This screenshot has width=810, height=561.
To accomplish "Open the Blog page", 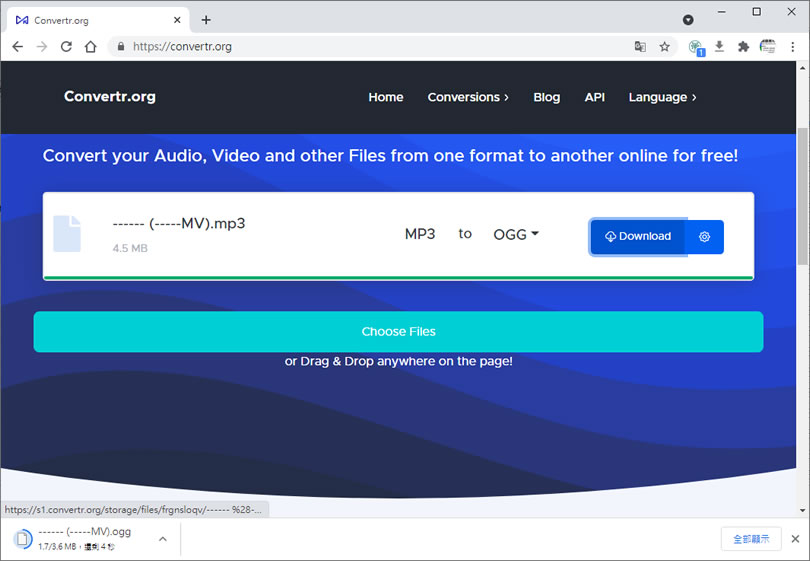I will click(547, 97).
